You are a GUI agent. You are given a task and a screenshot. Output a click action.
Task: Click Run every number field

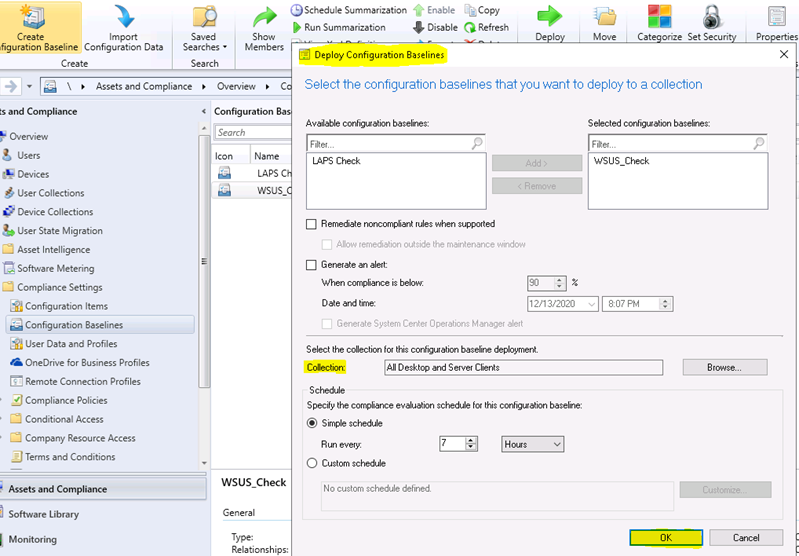(452, 444)
